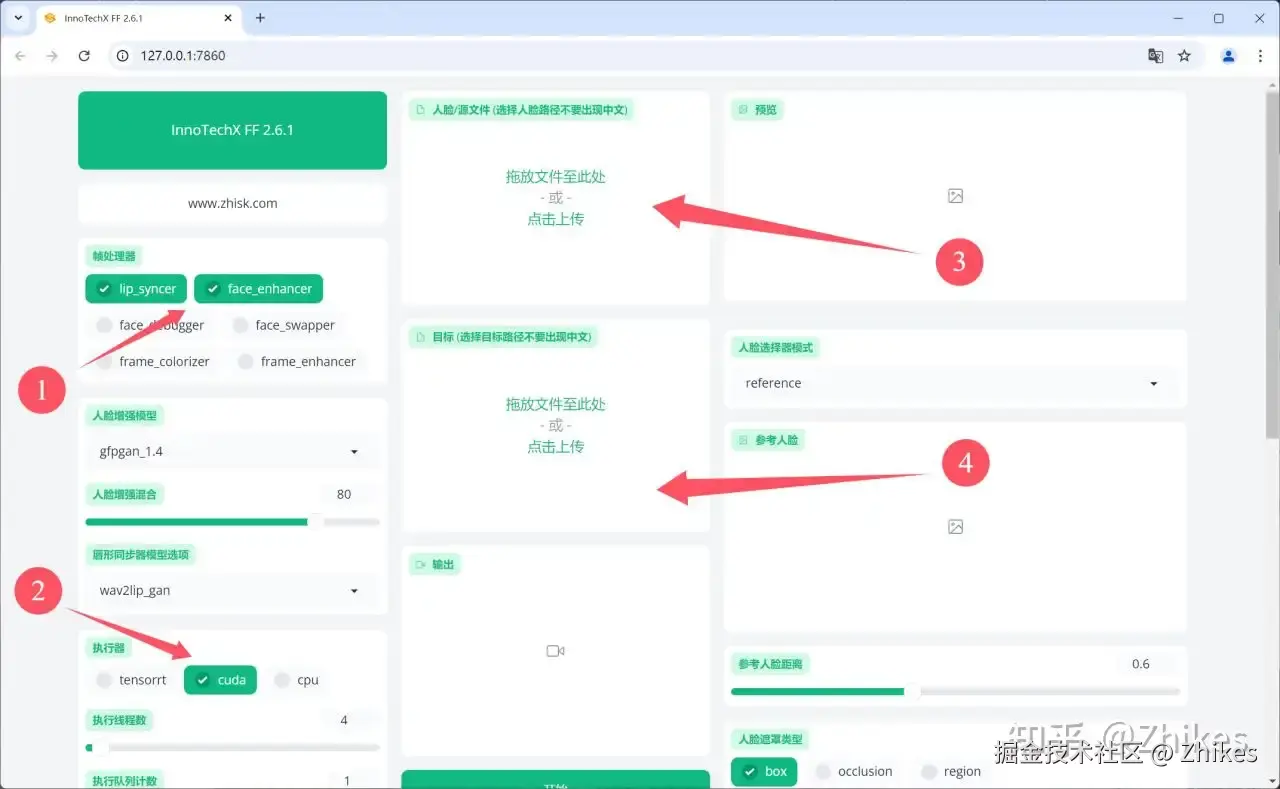1280x789 pixels.
Task: Bookmark this page with the star
Action: pyautogui.click(x=1184, y=56)
